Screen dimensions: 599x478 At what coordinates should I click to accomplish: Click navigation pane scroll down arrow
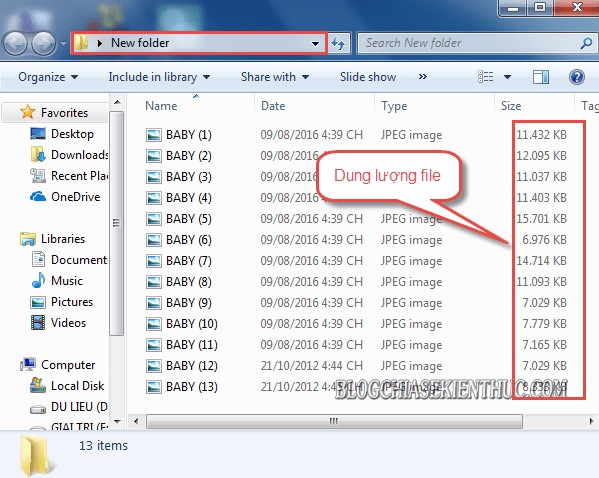click(x=117, y=422)
